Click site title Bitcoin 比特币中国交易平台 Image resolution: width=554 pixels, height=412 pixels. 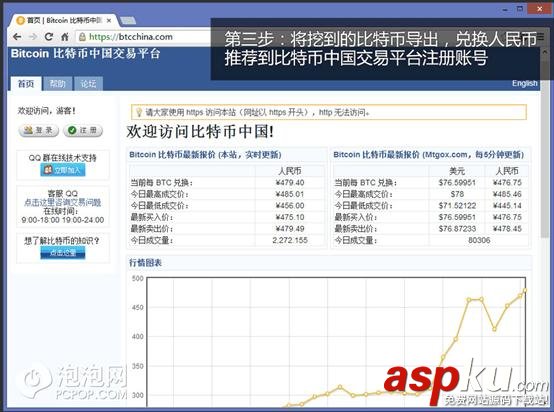pyautogui.click(x=86, y=54)
